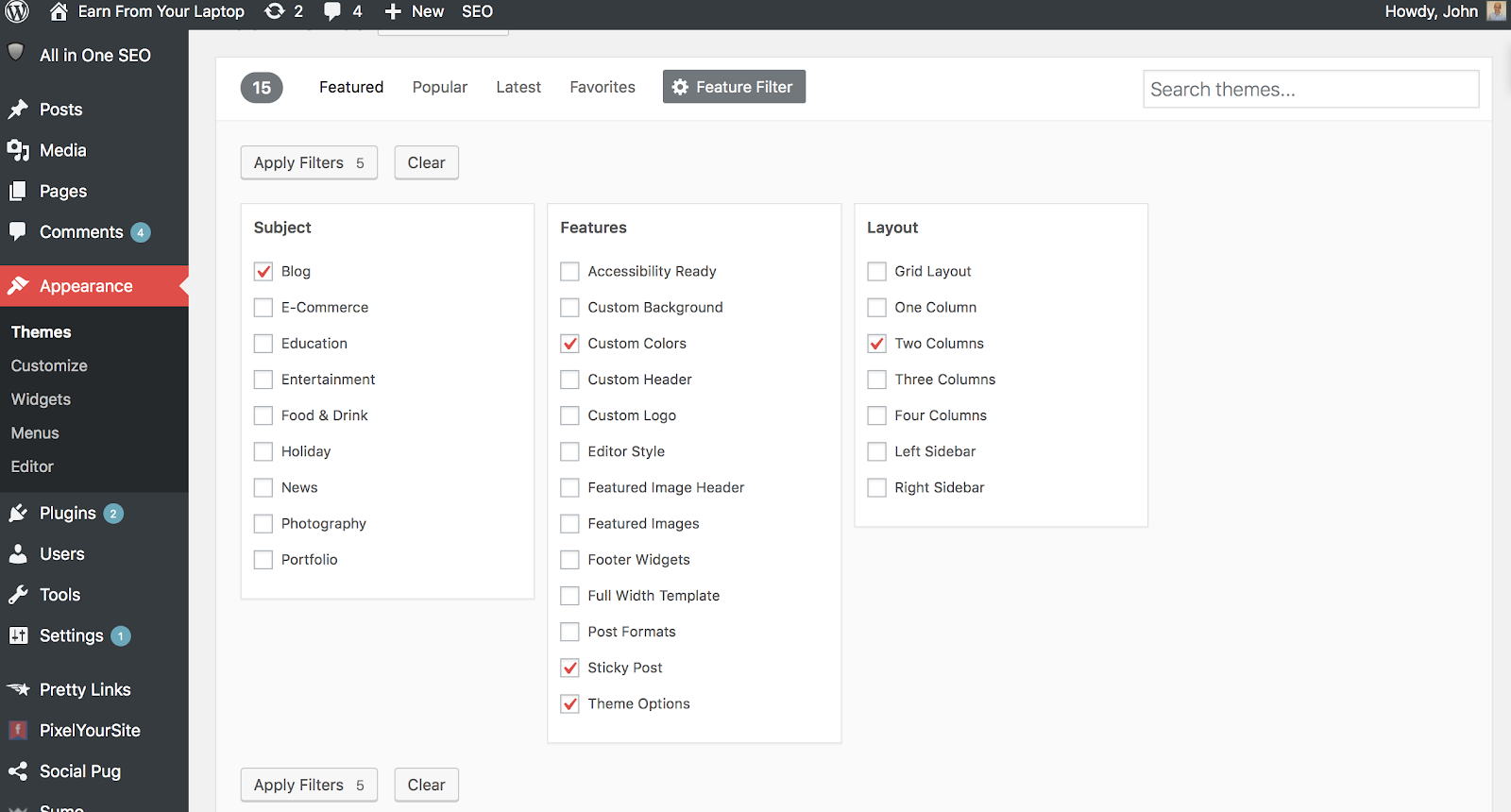The height and width of the screenshot is (812, 1511).
Task: Check the Right Sidebar layout option
Action: point(877,488)
